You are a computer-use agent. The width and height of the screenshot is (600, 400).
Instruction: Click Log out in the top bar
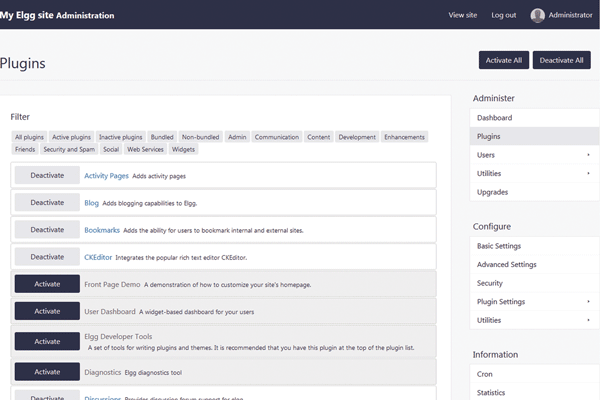coord(504,15)
